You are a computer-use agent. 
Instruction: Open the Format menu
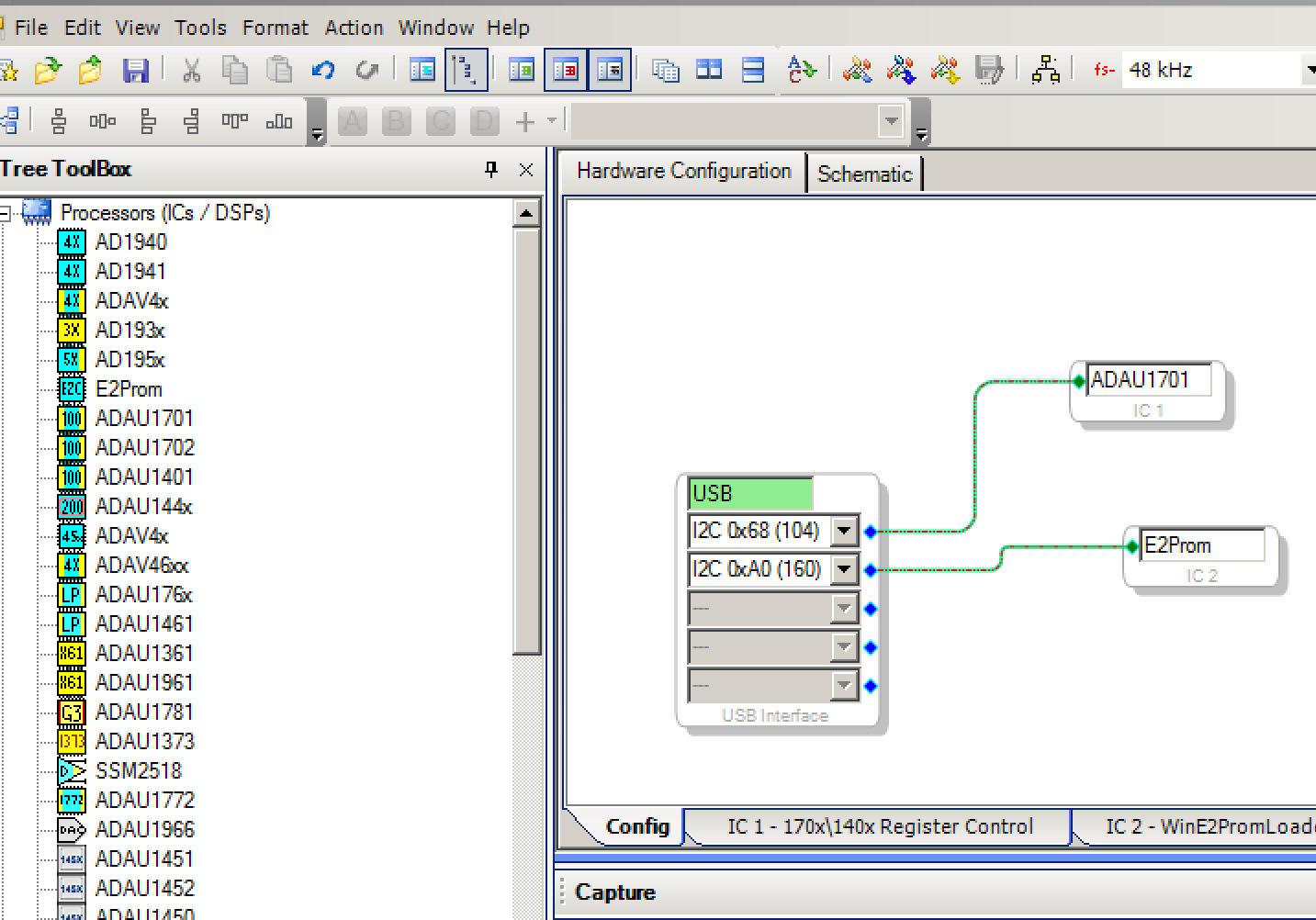[275, 28]
